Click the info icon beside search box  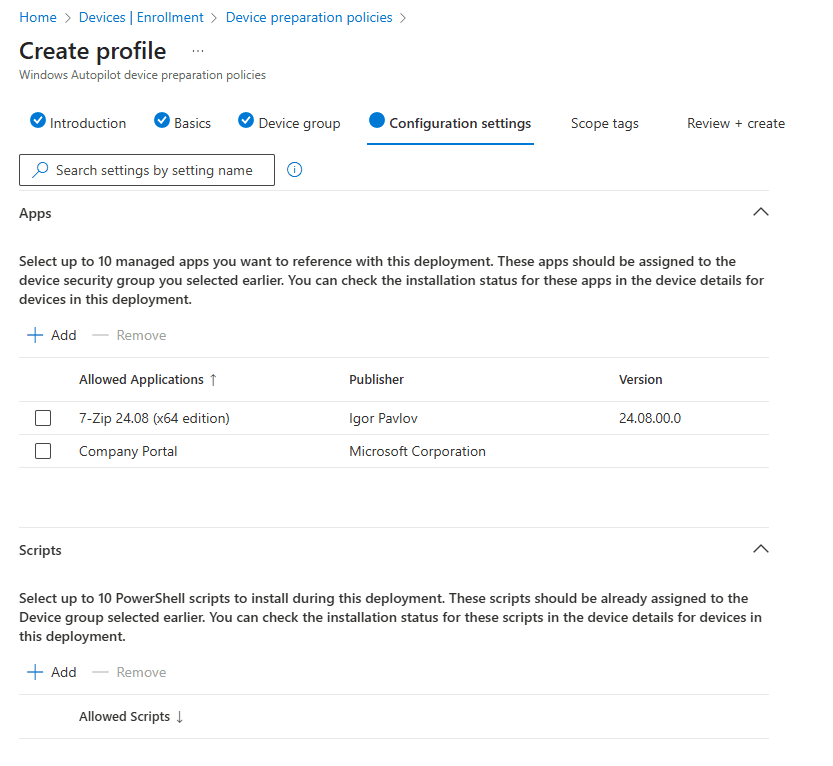tap(294, 170)
